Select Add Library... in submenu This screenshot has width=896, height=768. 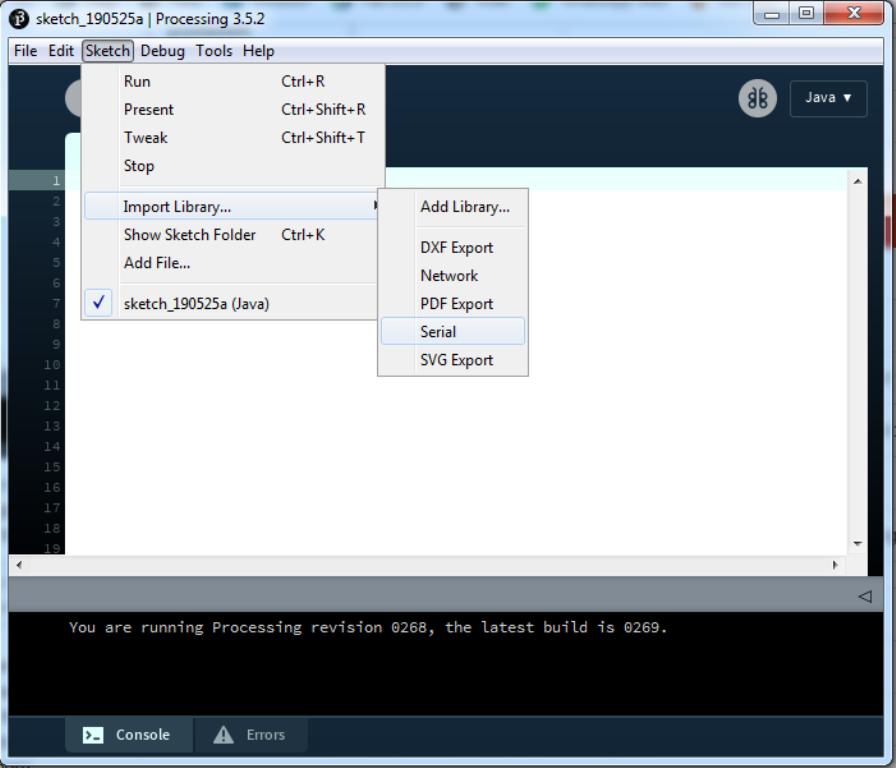coord(453,207)
